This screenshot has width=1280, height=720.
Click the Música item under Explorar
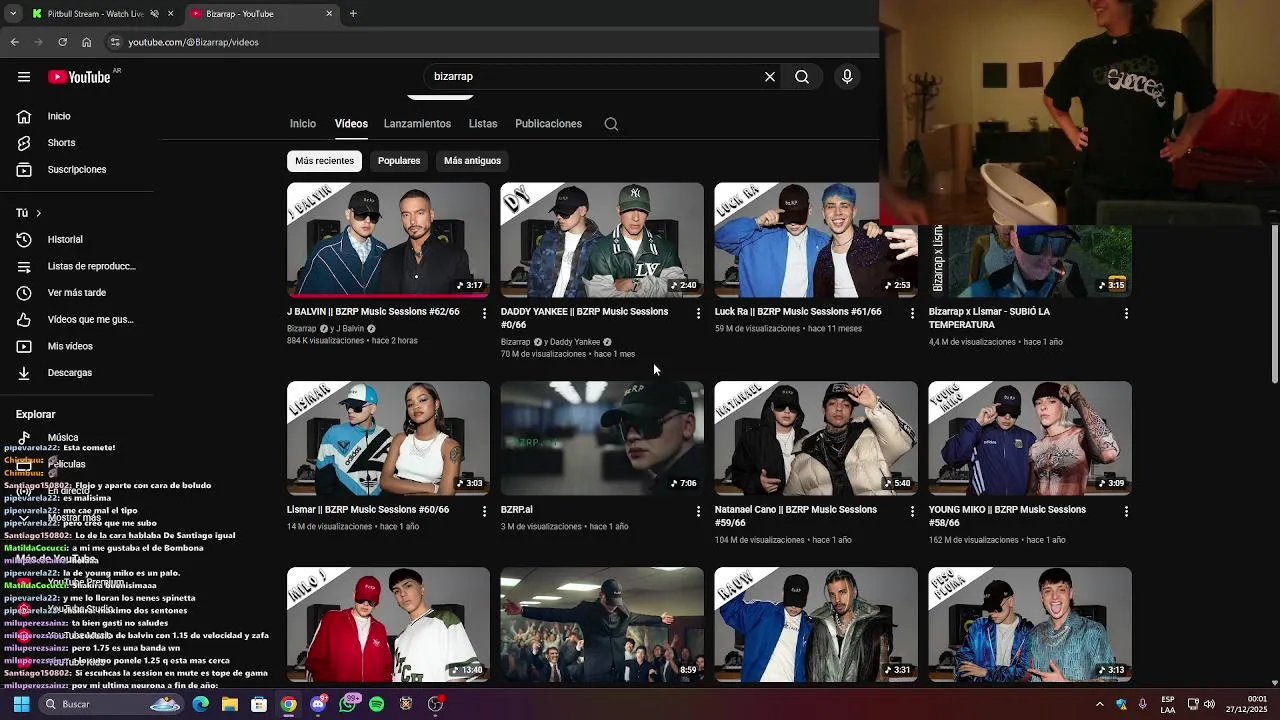[62, 438]
